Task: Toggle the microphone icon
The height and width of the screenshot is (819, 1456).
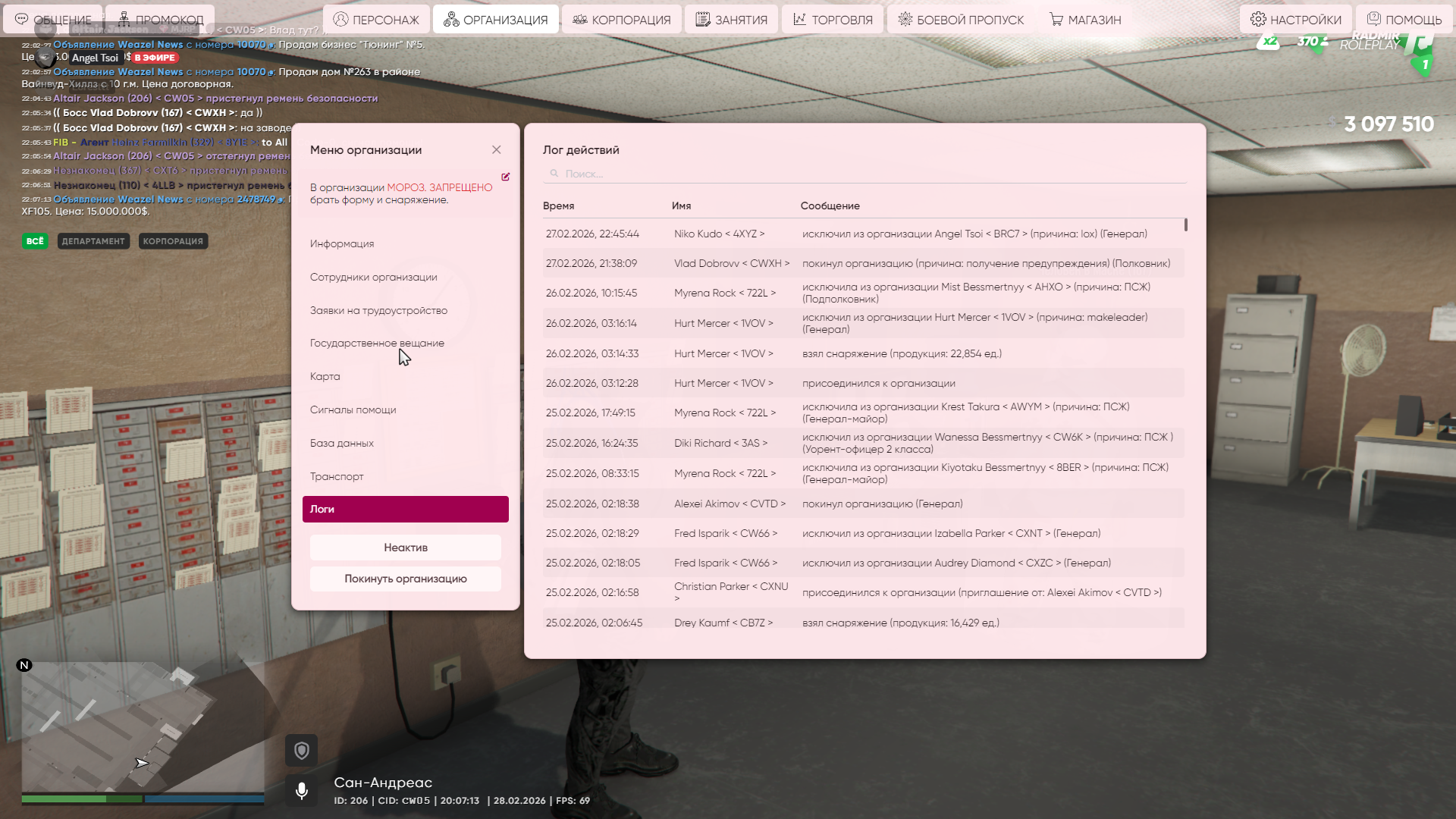Action: click(301, 791)
